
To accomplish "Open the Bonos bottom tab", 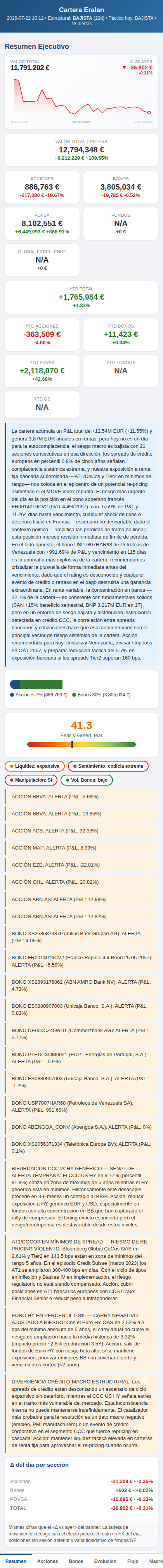I will pos(76,1561).
